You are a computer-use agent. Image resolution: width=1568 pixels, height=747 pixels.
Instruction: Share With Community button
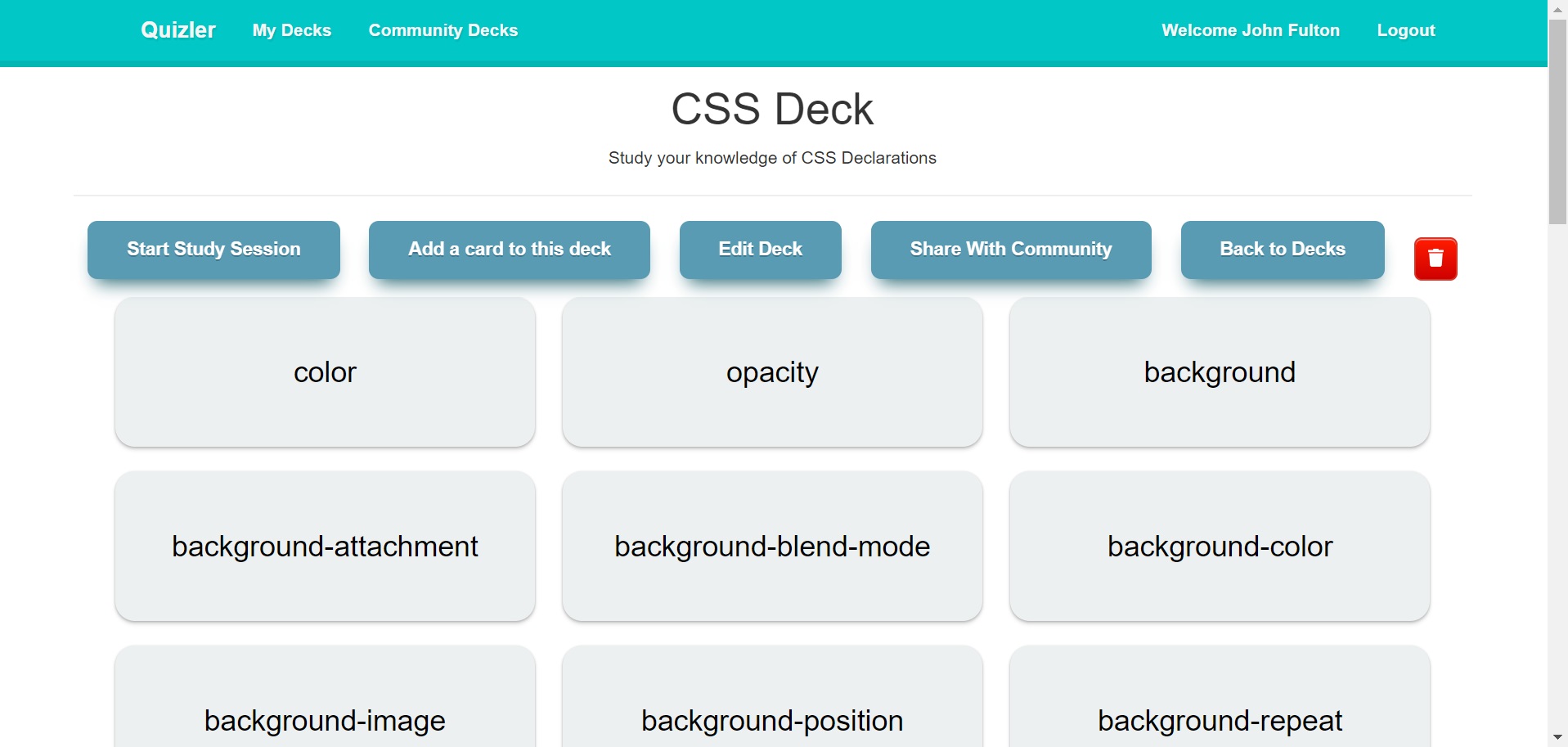click(1011, 250)
